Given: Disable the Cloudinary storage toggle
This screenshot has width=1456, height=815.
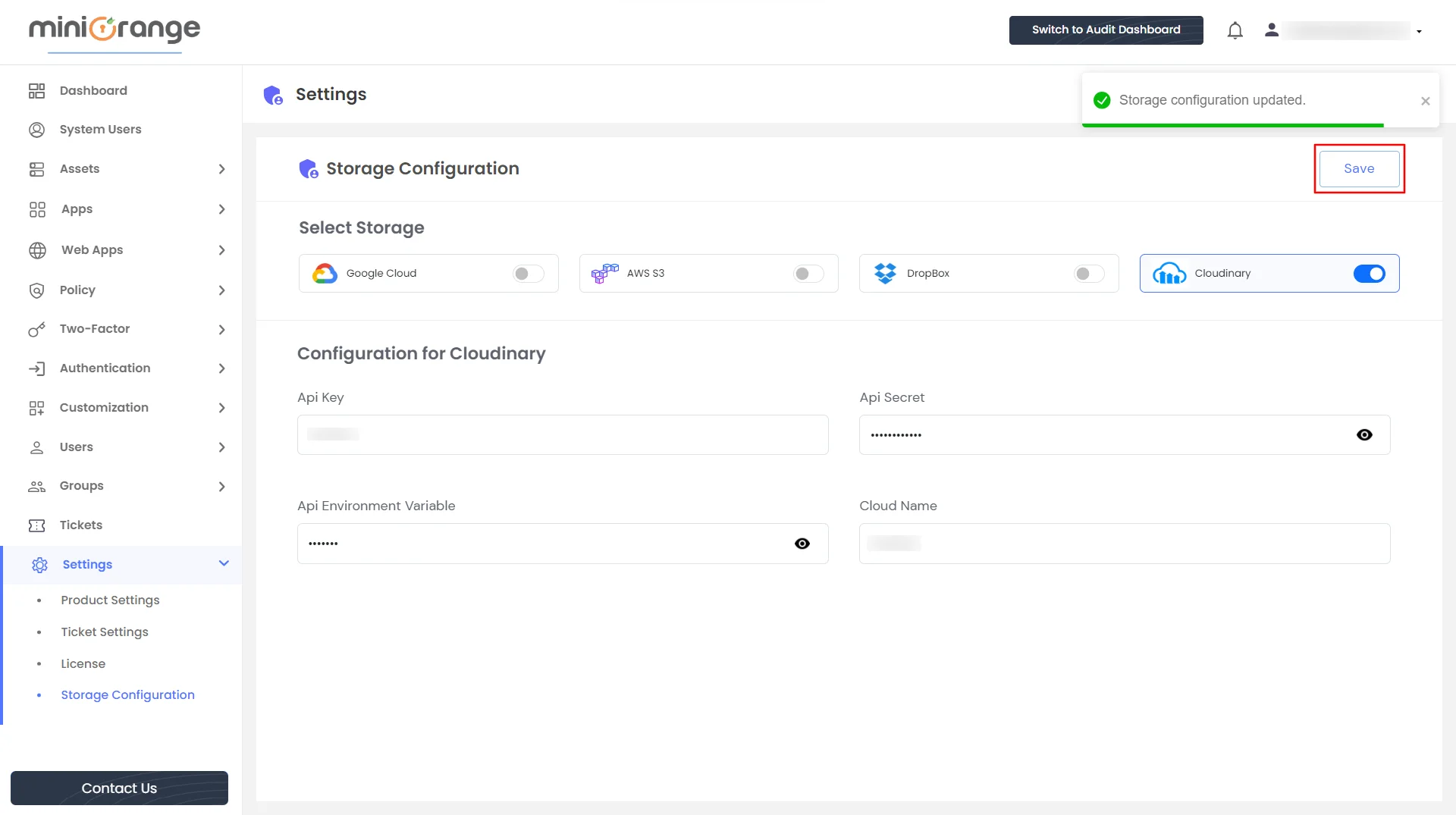Looking at the screenshot, I should tap(1369, 274).
